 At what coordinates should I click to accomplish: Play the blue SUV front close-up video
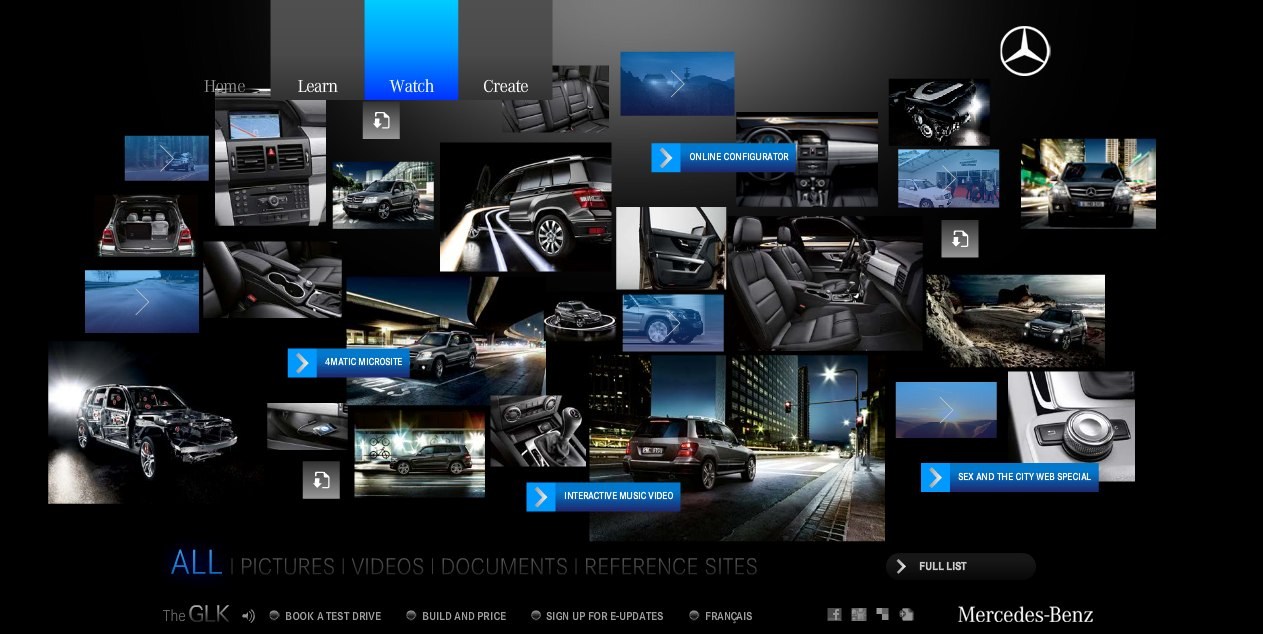(x=673, y=323)
